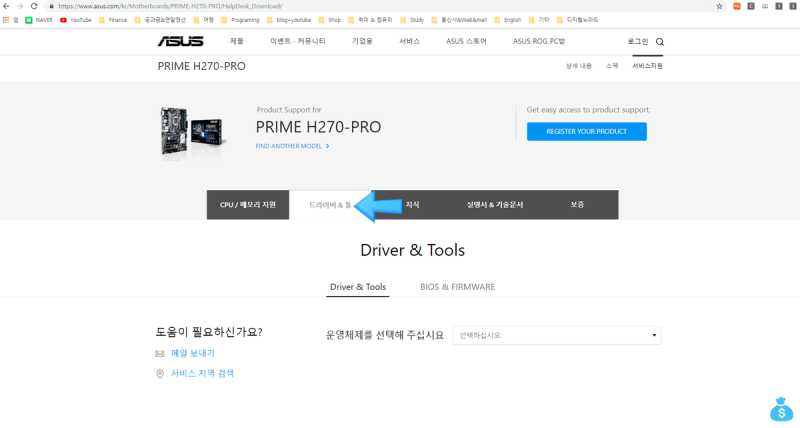The image size is (800, 428).
Task: Bookmark this page with the star icon
Action: (719, 6)
